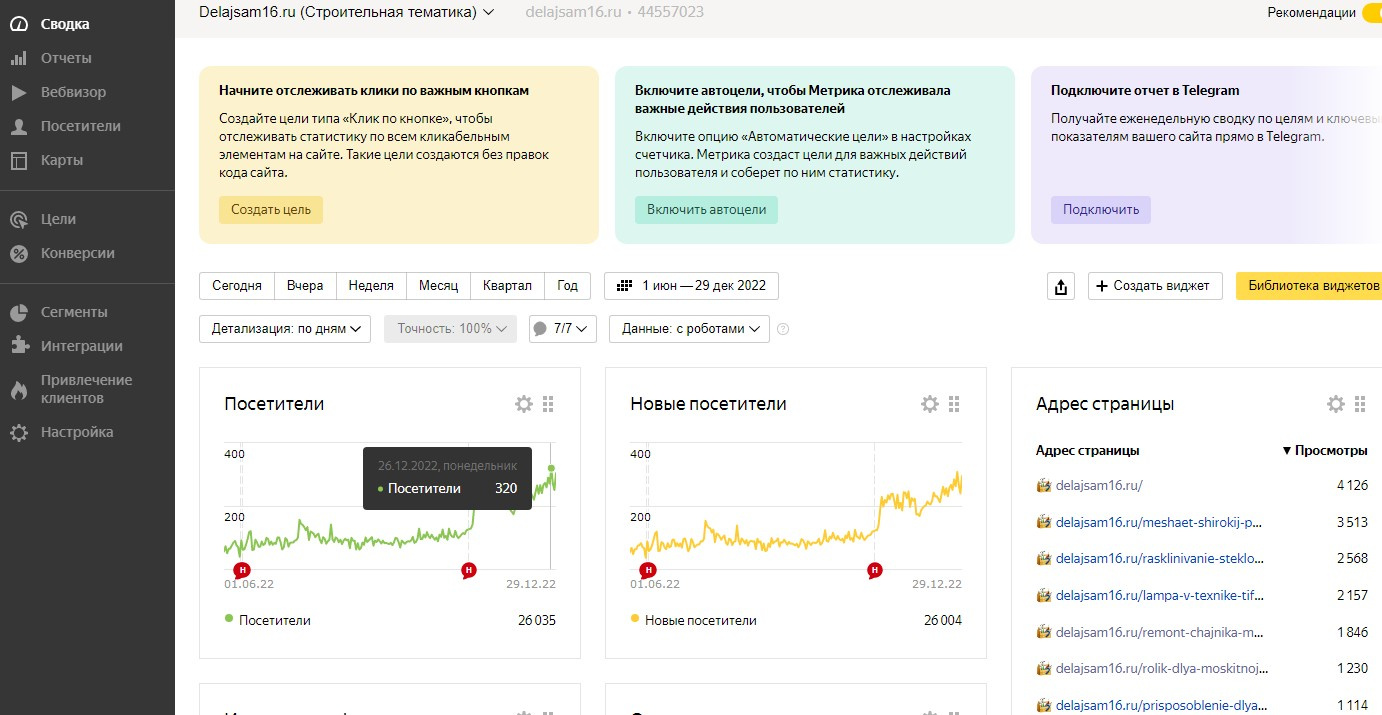The image size is (1382, 715).
Task: Open settings gear on Посетители widget
Action: click(x=523, y=404)
